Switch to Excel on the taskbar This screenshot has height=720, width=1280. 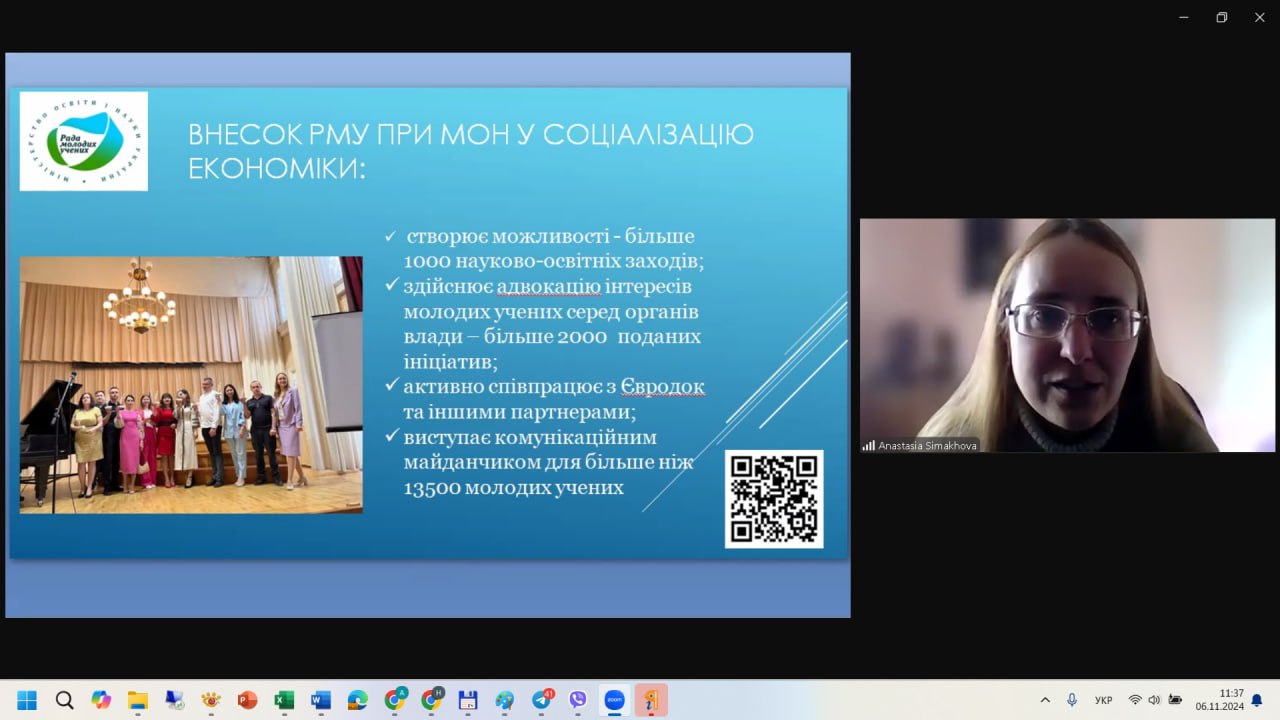coord(284,700)
